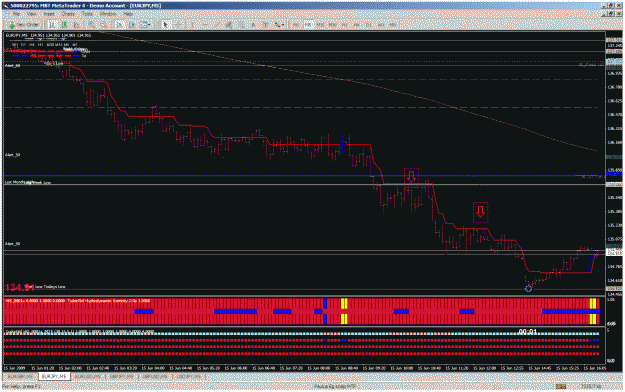Open the Tools menu
625x392 pixels.
click(87, 14)
